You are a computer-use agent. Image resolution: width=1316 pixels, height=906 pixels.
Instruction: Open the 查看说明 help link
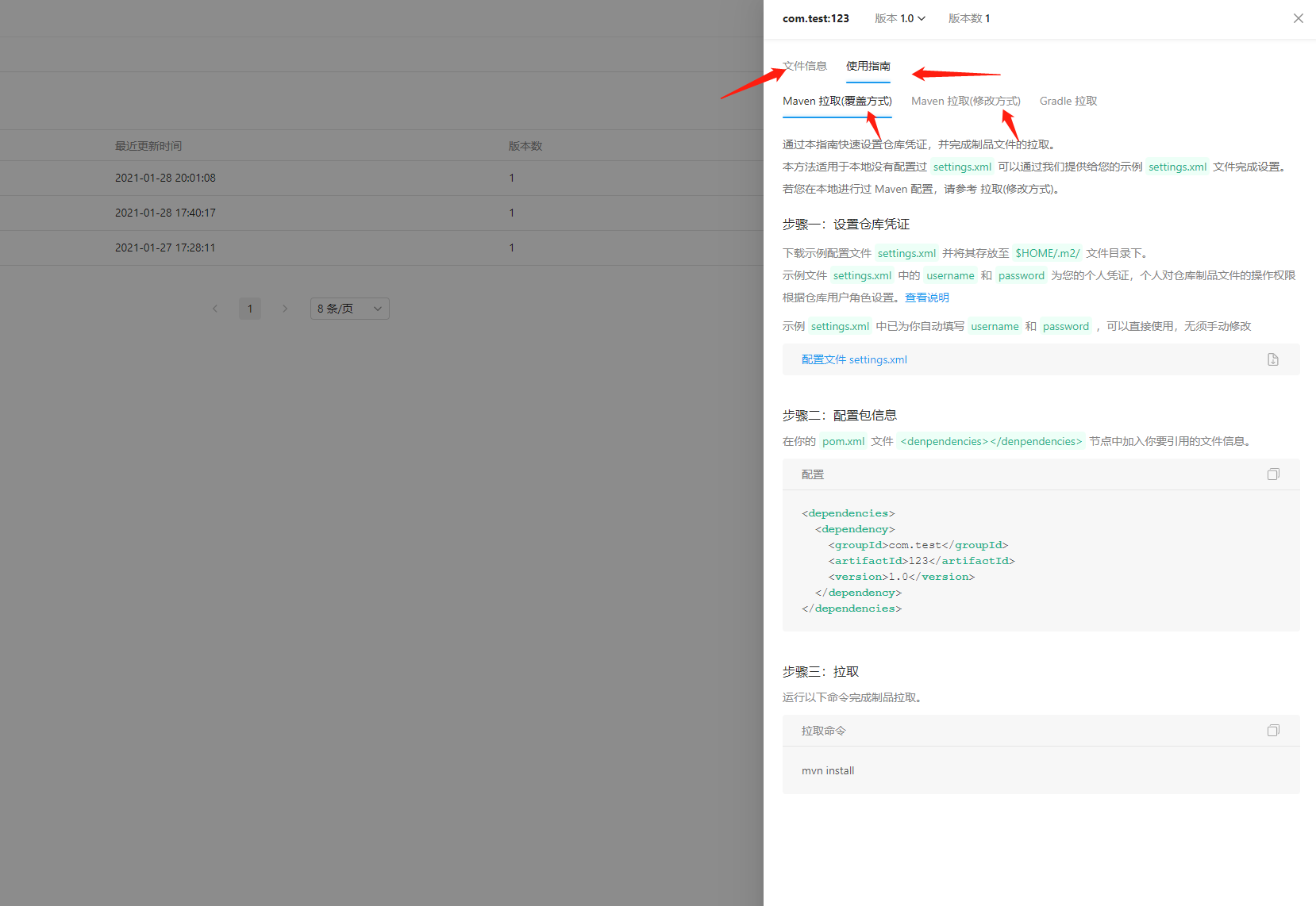(x=926, y=297)
